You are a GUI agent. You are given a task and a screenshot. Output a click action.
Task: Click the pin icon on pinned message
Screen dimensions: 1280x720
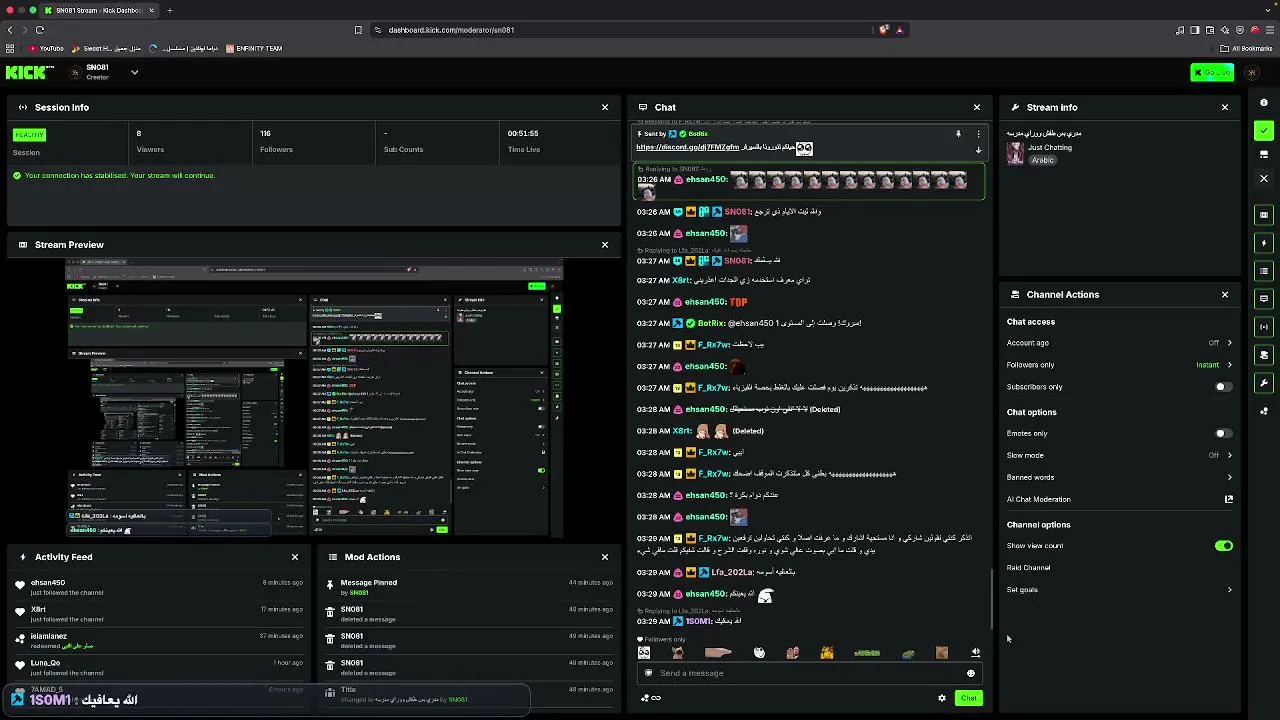point(958,134)
